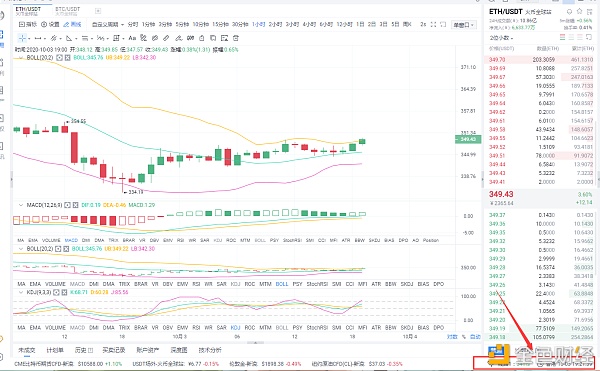Switch to the ETH/USDT chart tab
This screenshot has height=371, width=600.
[28, 11]
